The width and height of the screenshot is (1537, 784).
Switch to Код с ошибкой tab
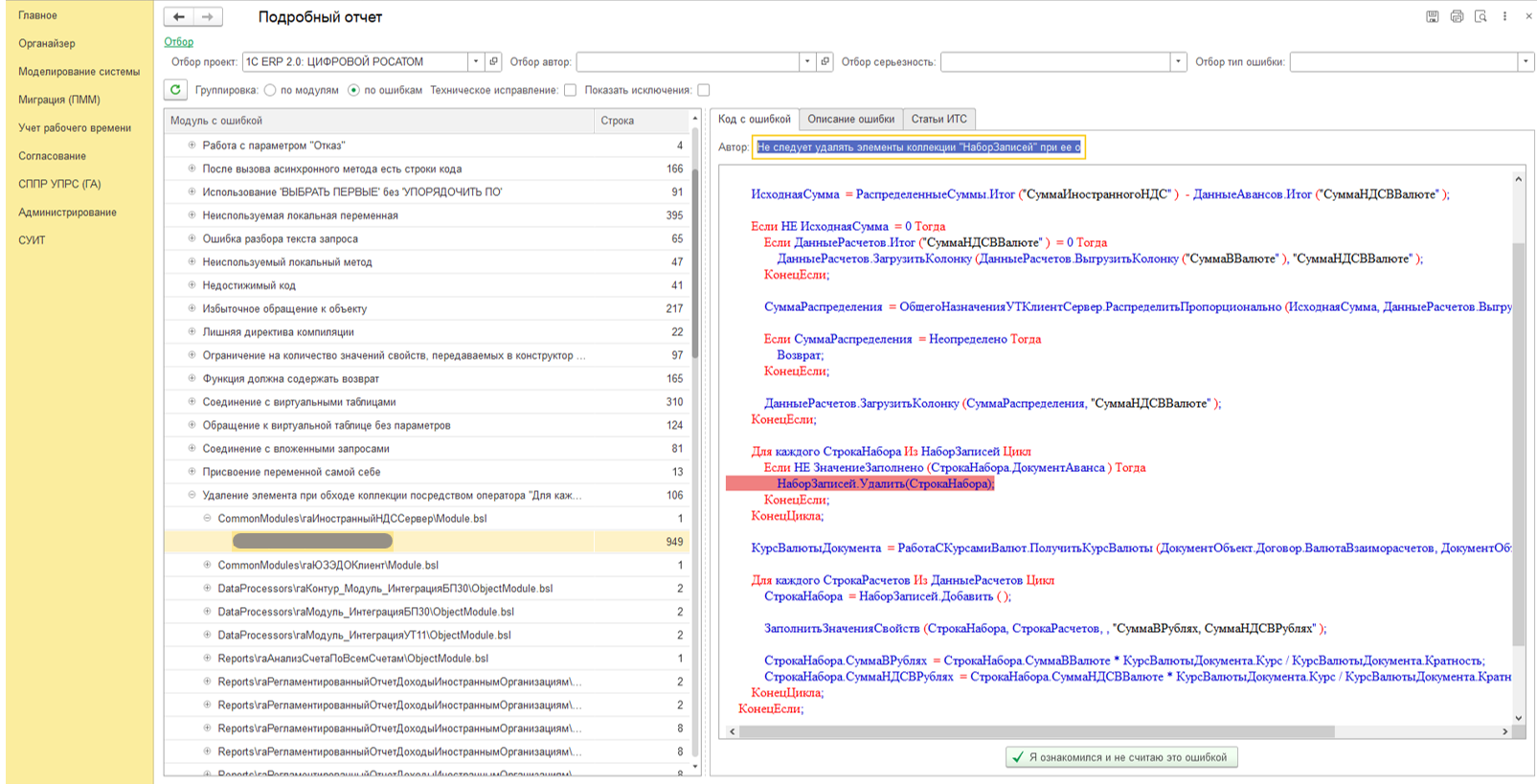tap(755, 119)
